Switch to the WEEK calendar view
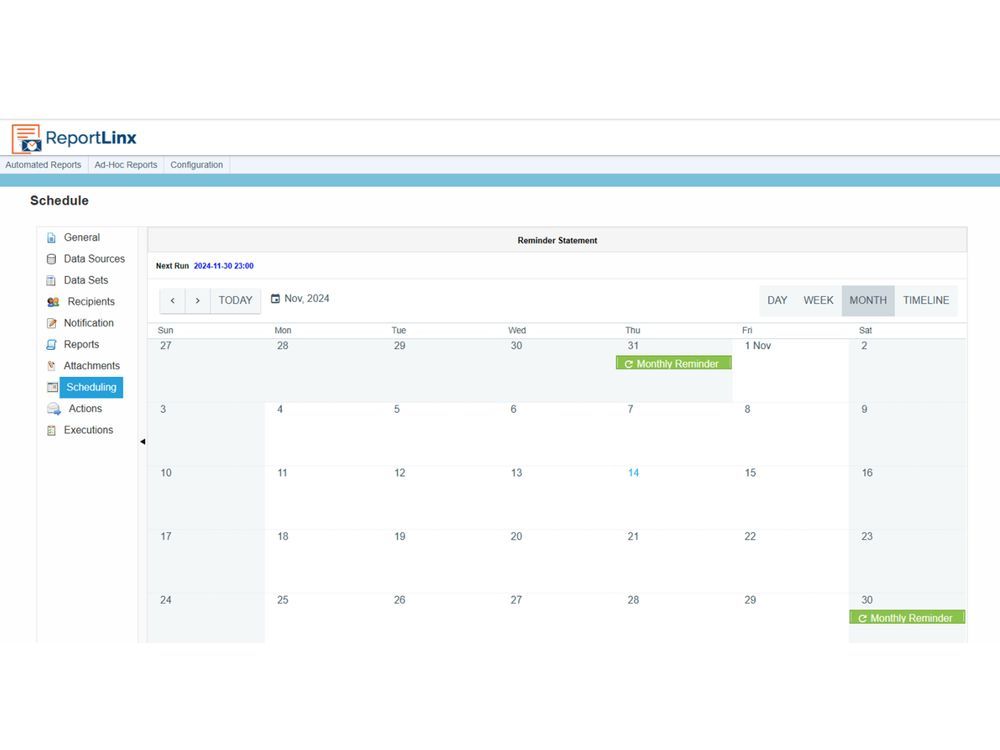1000x750 pixels. pyautogui.click(x=818, y=300)
